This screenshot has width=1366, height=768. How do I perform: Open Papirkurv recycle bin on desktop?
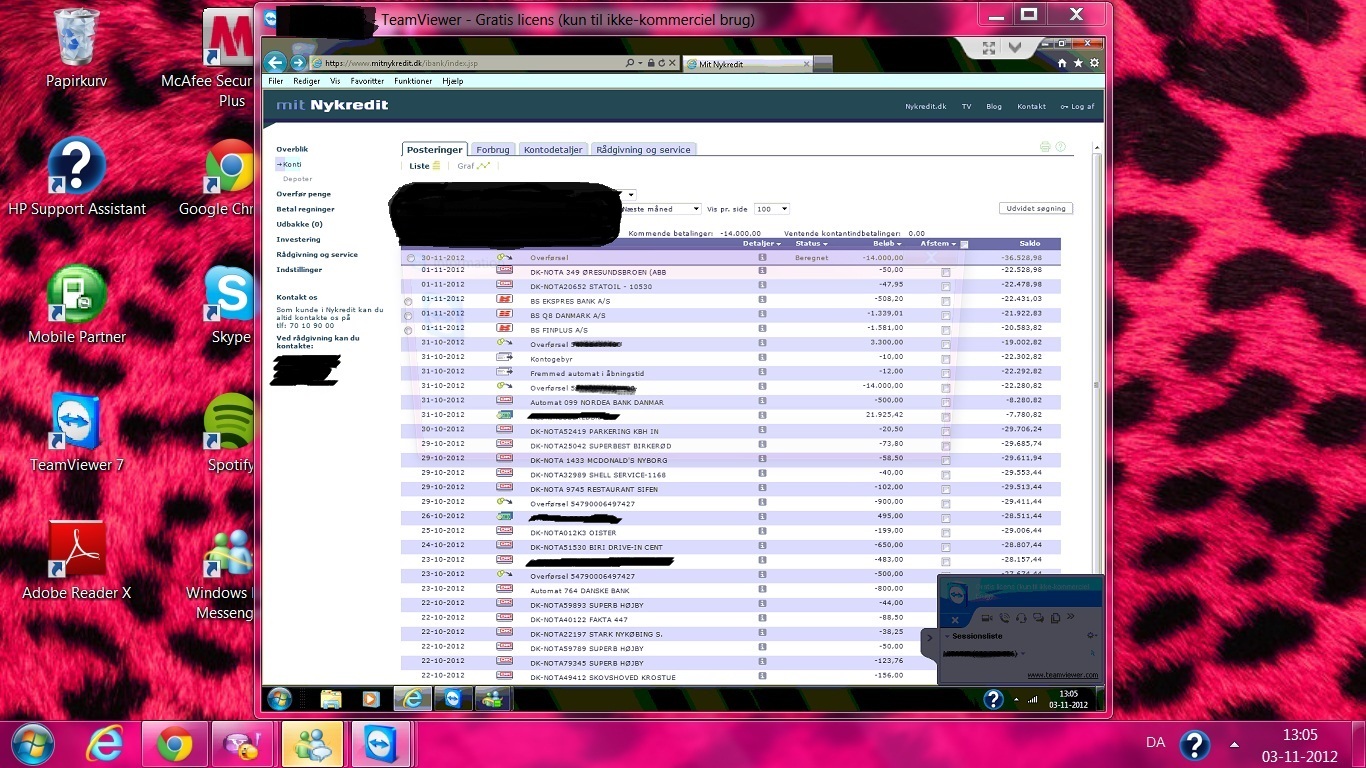click(76, 47)
